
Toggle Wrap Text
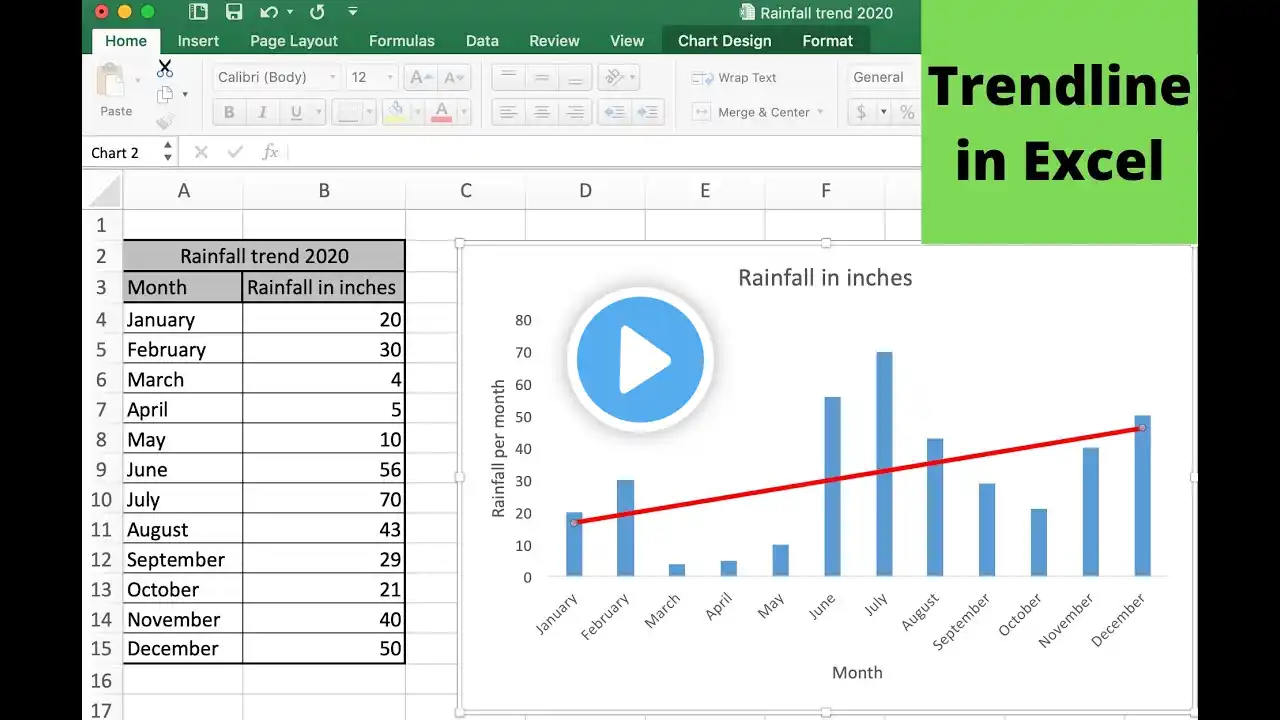point(734,78)
